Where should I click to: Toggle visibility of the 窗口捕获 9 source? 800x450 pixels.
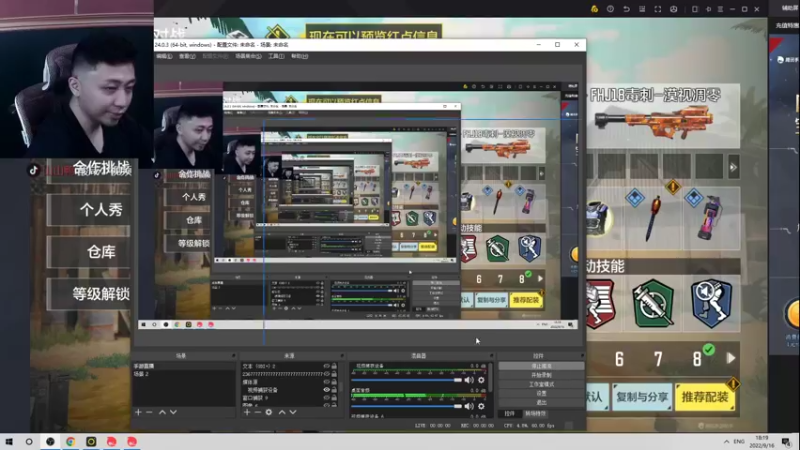(327, 397)
